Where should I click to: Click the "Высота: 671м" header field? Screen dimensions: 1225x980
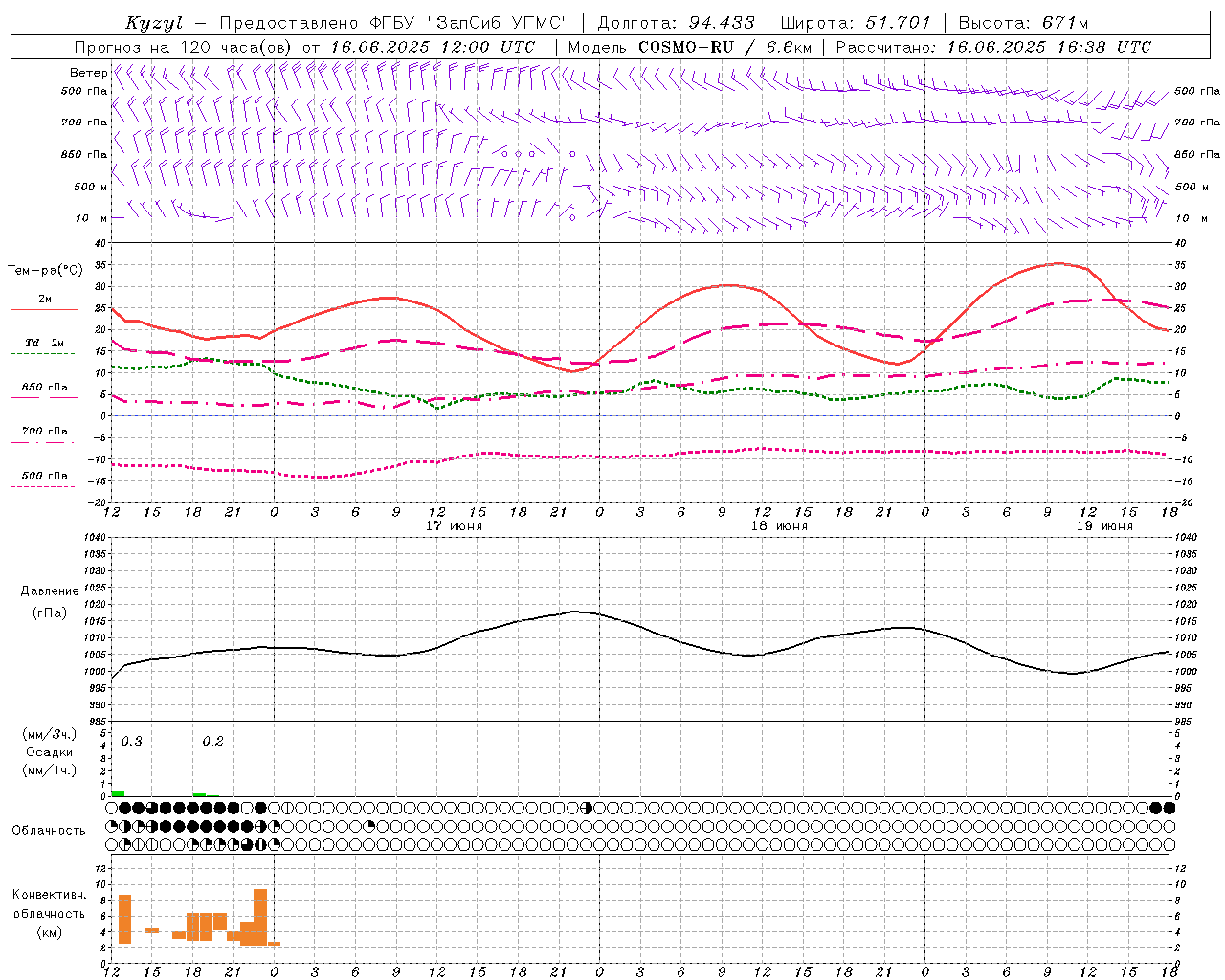[1023, 23]
